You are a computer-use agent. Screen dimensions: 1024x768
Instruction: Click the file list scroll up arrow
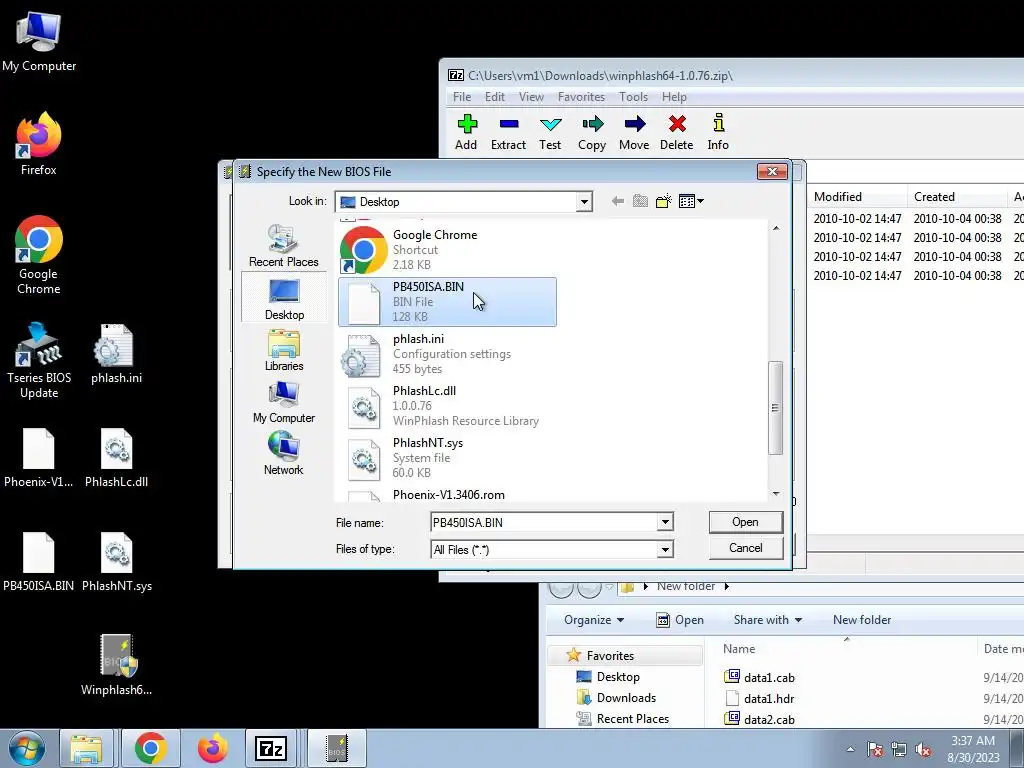776,228
